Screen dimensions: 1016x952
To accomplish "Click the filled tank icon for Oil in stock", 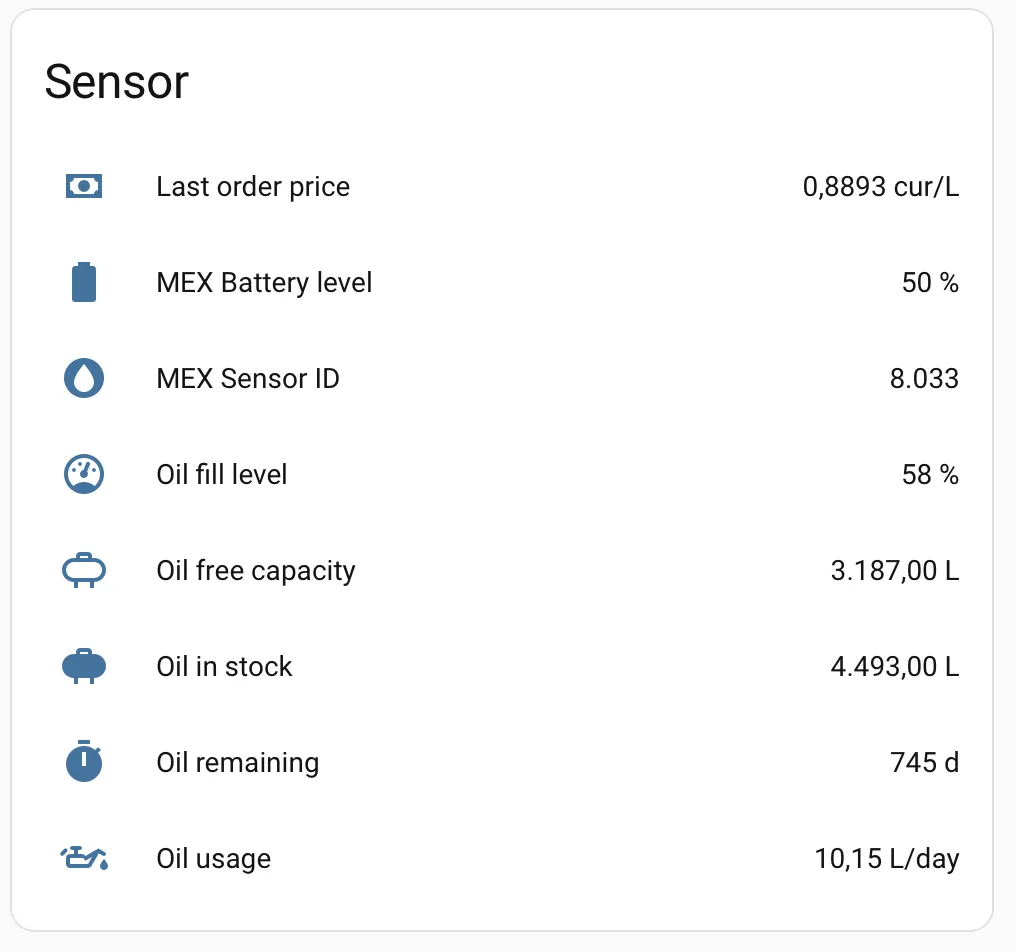I will (84, 666).
